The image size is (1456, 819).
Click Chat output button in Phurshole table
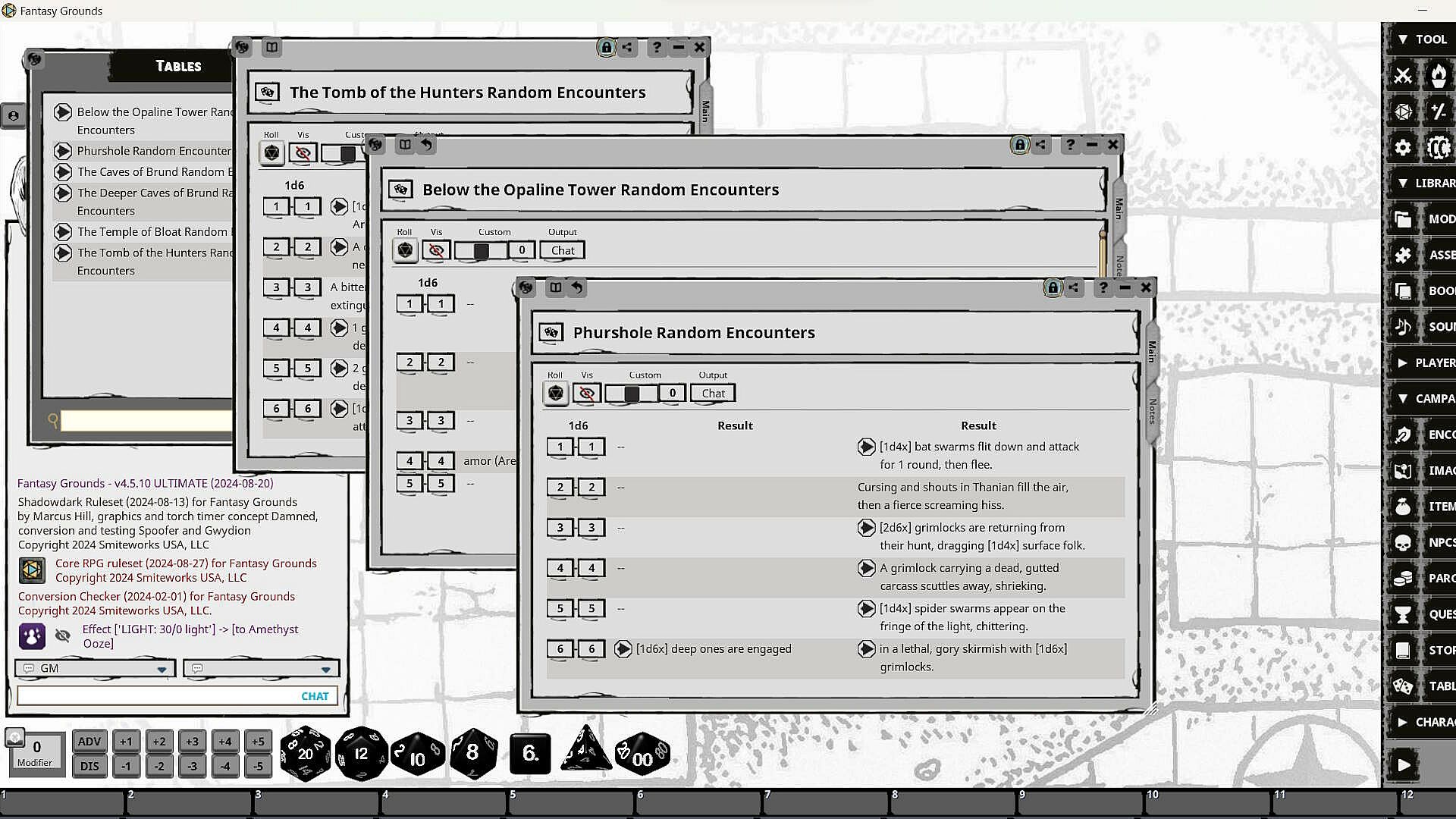(x=713, y=393)
